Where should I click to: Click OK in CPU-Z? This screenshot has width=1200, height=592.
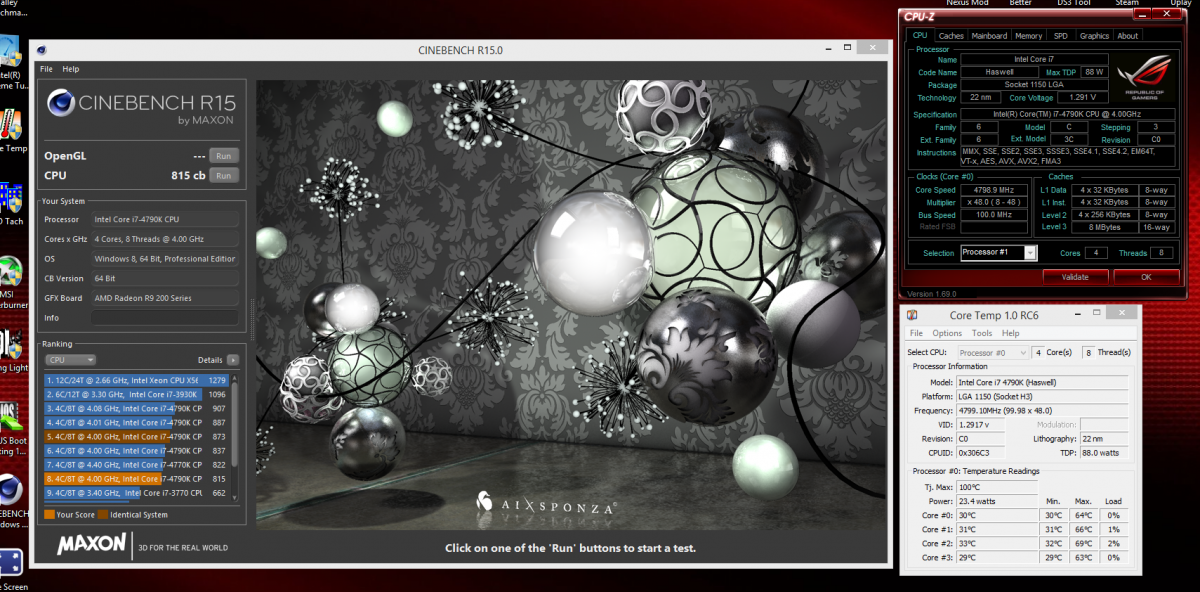[1145, 277]
